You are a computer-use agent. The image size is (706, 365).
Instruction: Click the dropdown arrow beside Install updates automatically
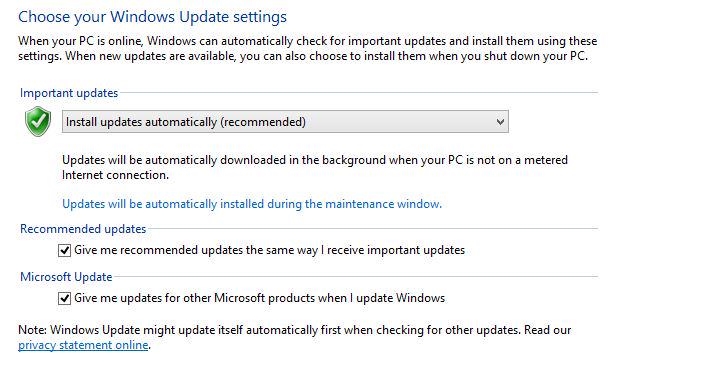pos(500,122)
